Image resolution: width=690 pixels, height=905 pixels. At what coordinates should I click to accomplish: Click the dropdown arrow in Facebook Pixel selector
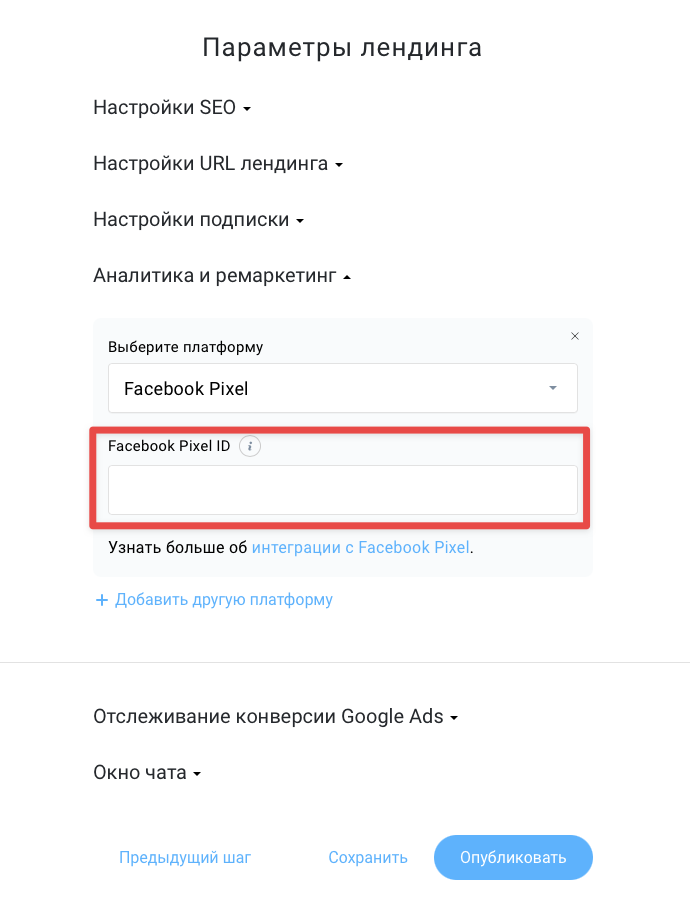[x=553, y=388]
